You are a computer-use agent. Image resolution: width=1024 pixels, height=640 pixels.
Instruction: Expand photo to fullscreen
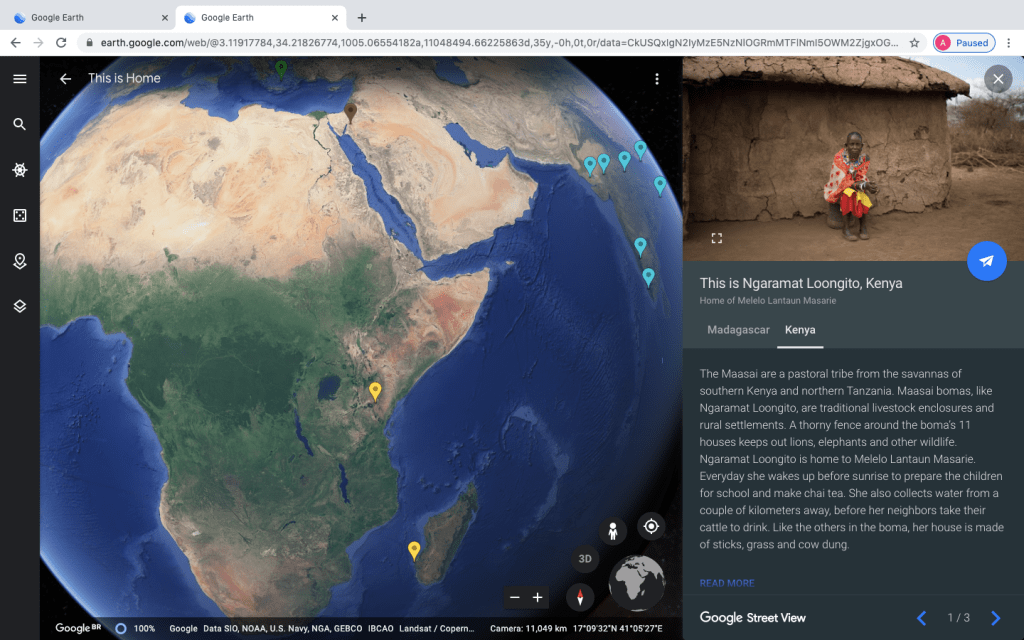(x=716, y=238)
